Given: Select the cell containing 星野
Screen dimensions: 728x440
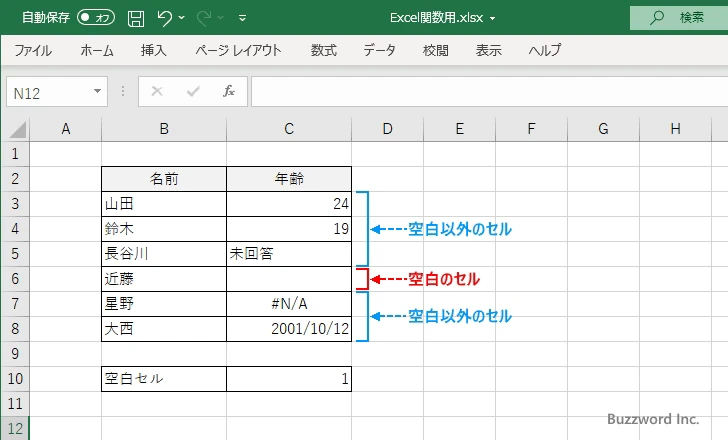Looking at the screenshot, I should click(x=164, y=304).
